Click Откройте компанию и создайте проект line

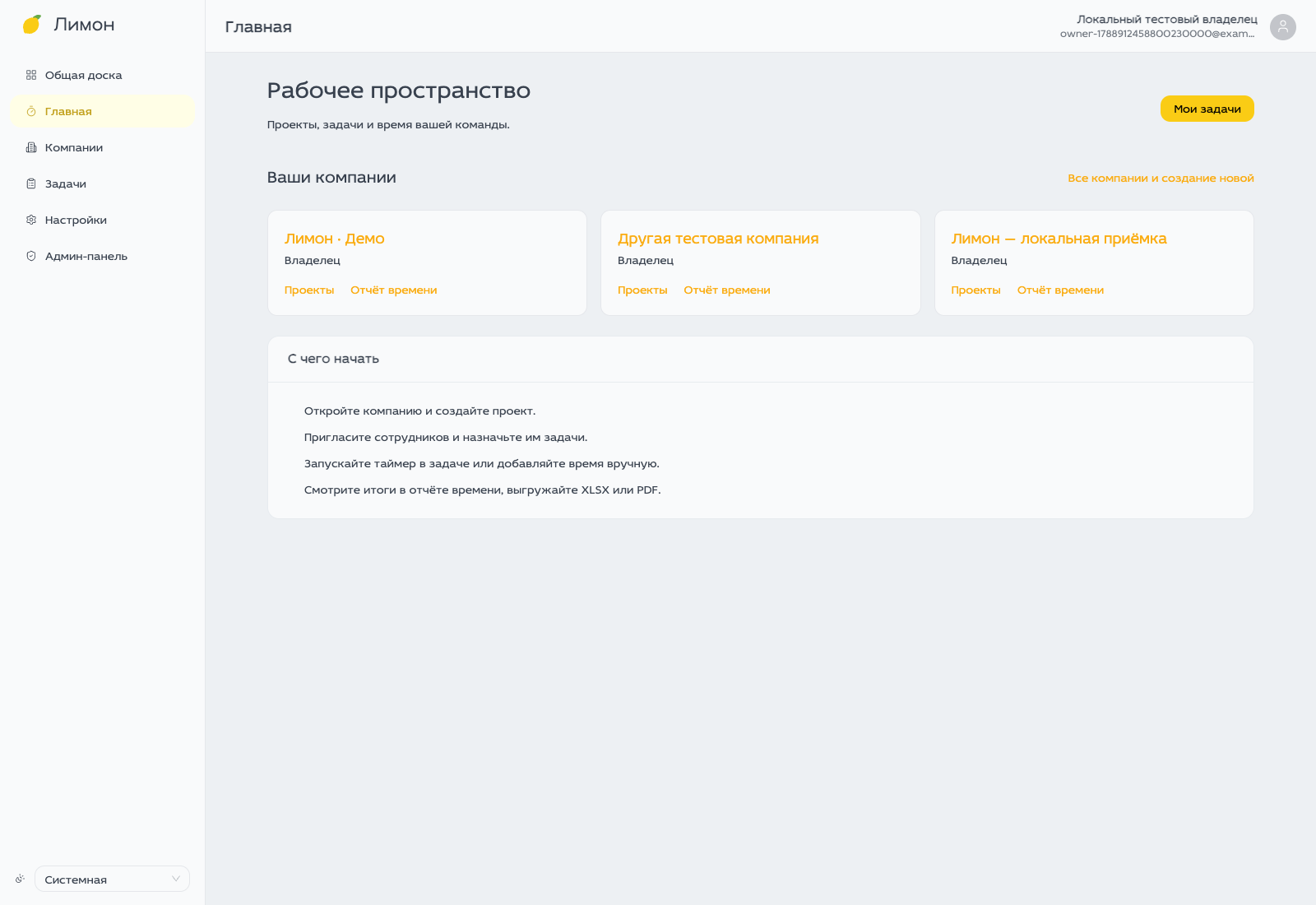click(419, 411)
